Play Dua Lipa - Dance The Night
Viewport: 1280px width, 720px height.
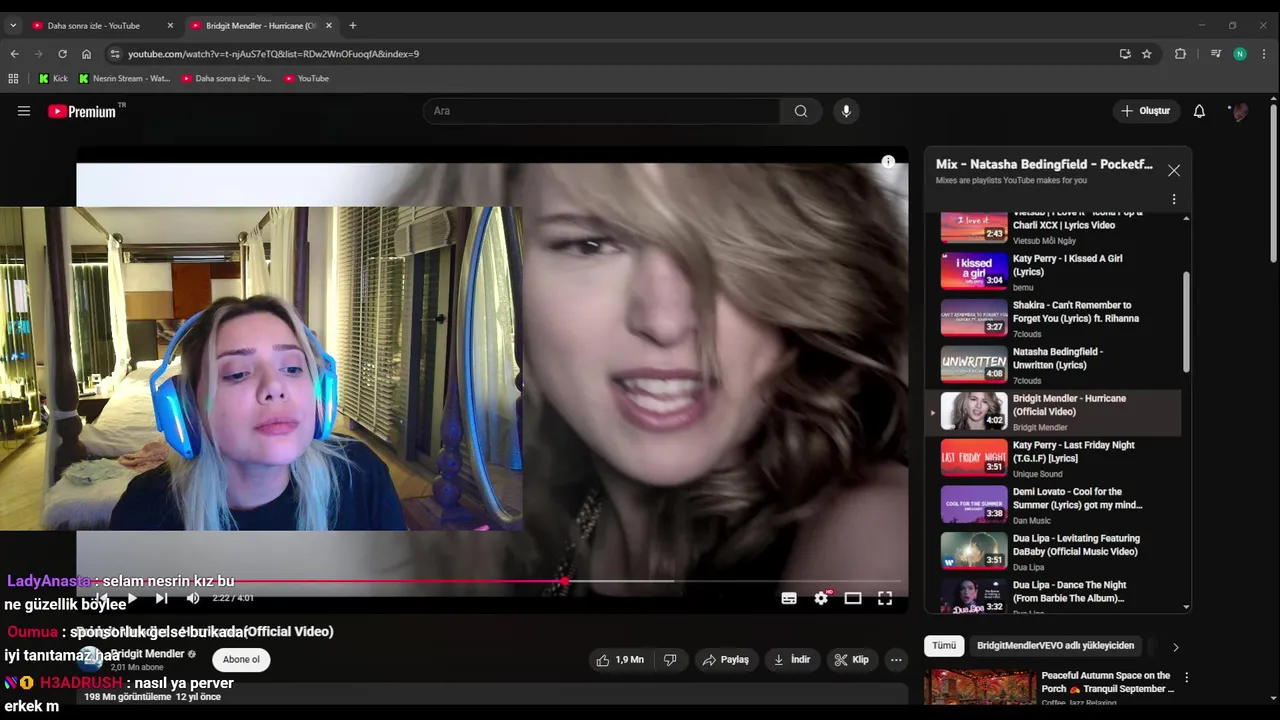point(1052,597)
